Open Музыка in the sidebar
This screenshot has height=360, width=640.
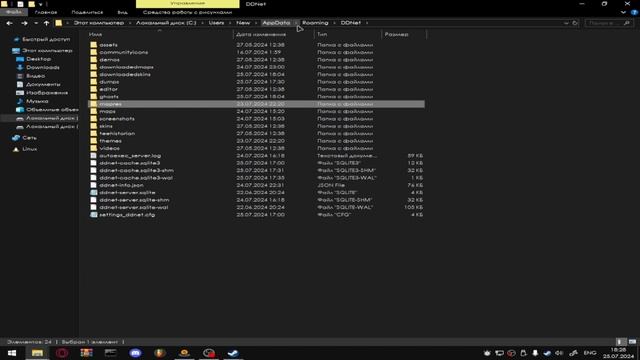tap(37, 101)
